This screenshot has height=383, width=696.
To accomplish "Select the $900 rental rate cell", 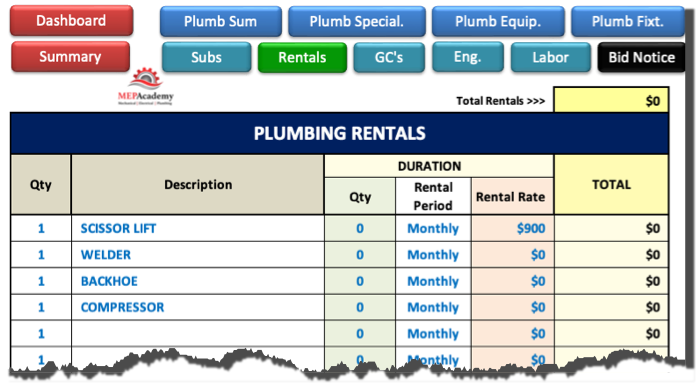I will [512, 229].
